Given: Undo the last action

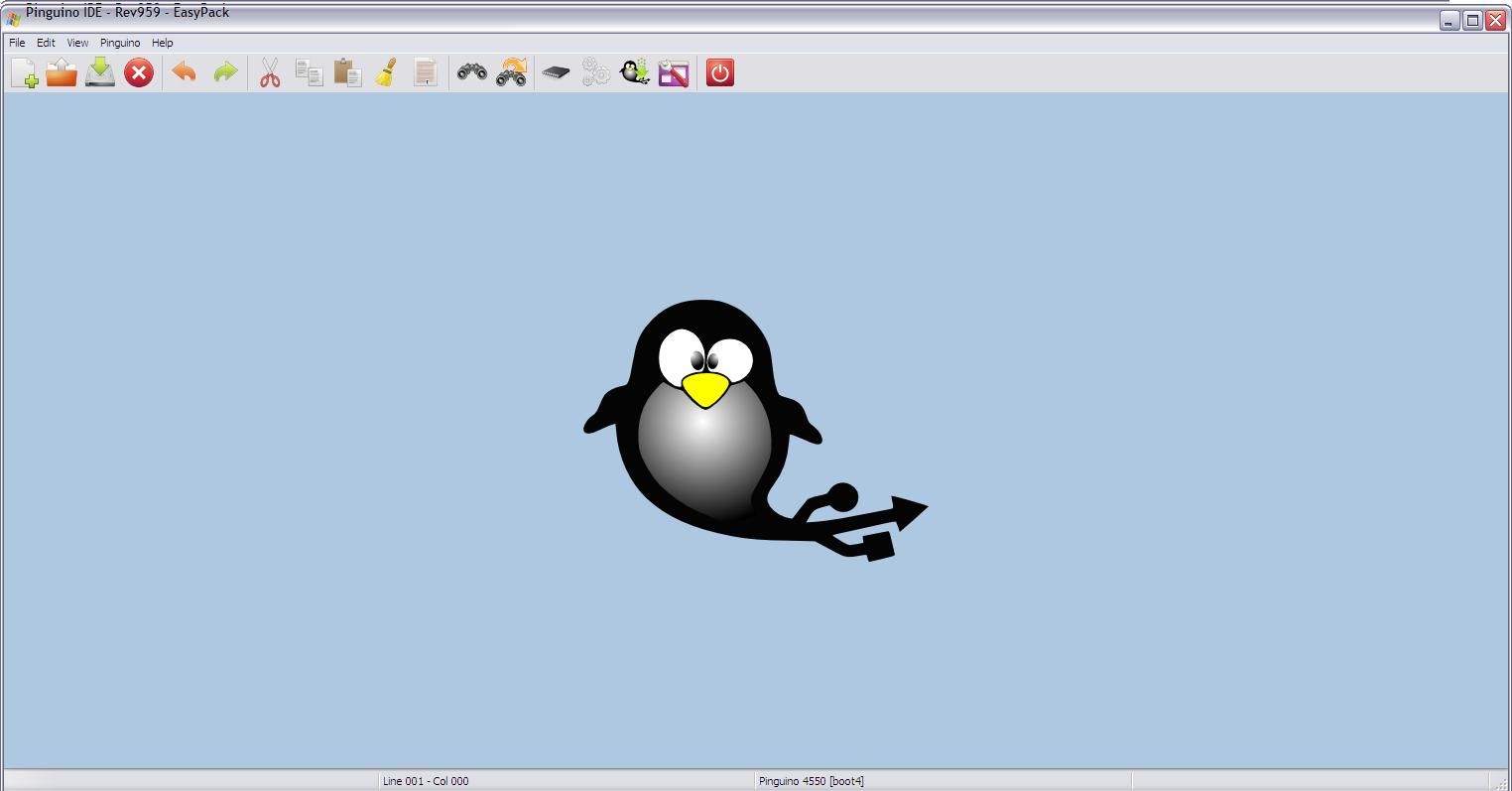Looking at the screenshot, I should (x=185, y=71).
